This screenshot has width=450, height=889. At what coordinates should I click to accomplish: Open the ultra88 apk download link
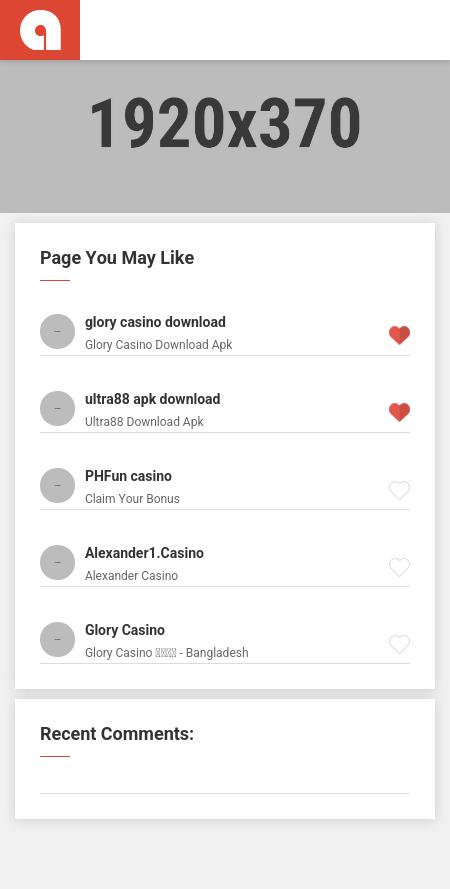pos(152,399)
